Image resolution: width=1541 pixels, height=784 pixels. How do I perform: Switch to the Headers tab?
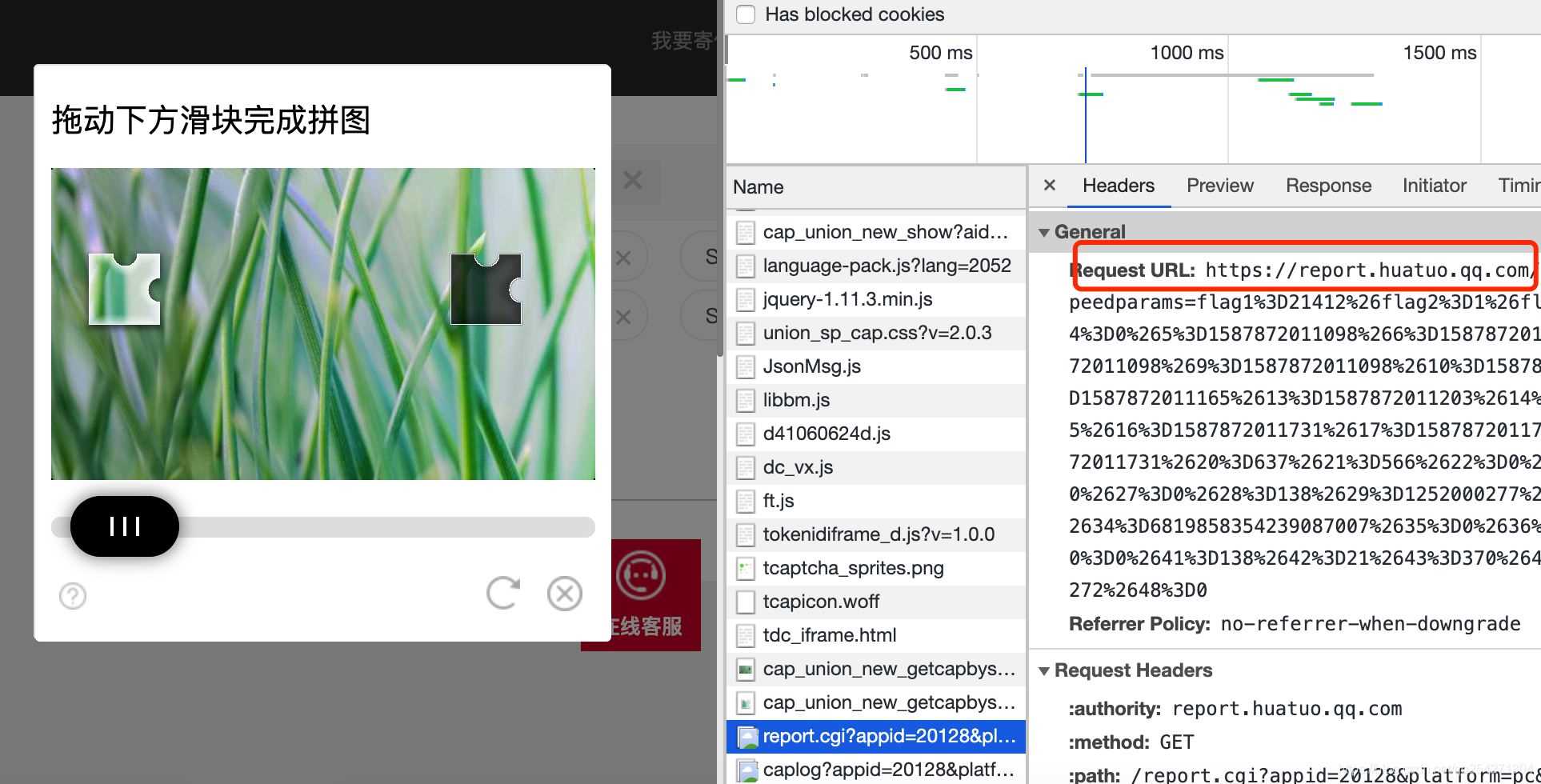pos(1119,186)
